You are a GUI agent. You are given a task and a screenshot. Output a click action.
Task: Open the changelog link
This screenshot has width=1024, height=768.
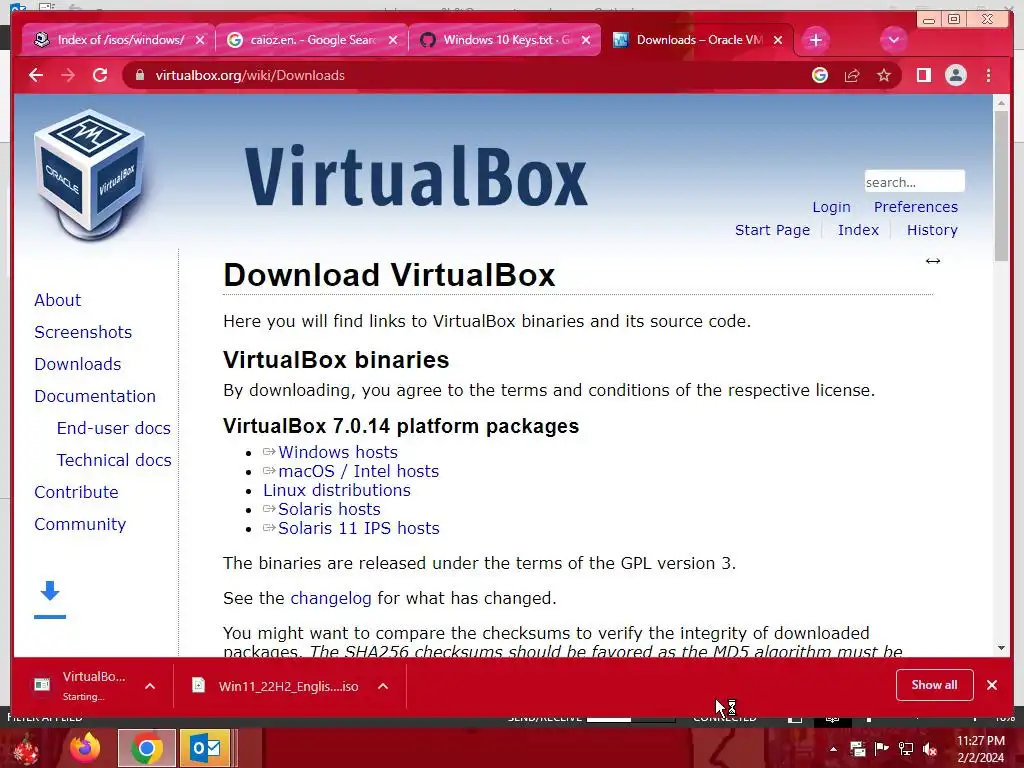330,598
